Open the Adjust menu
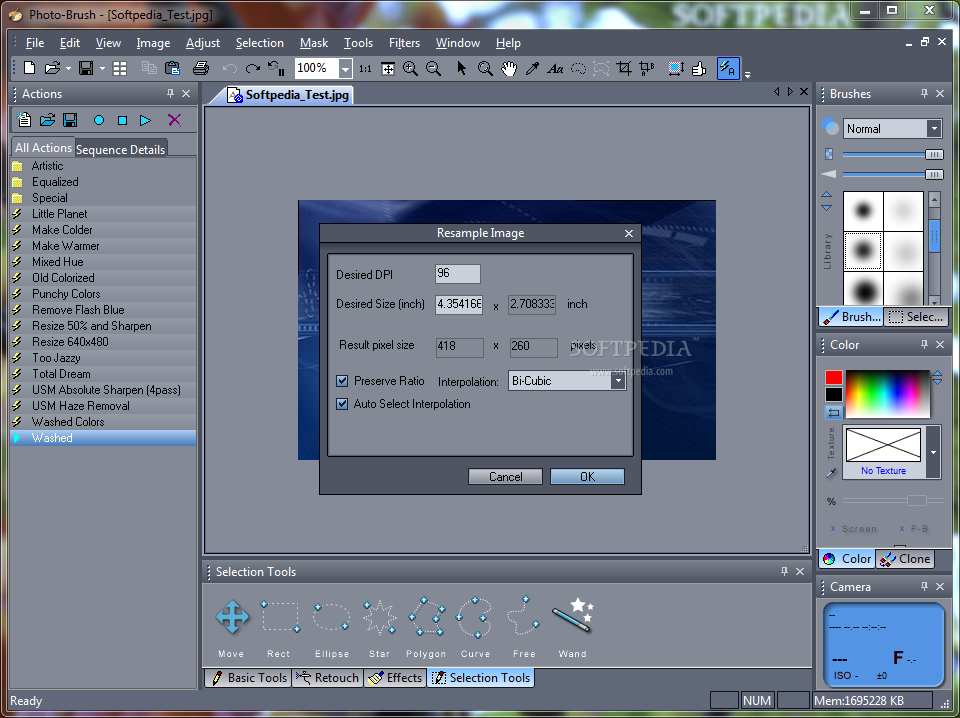960x718 pixels. [x=203, y=43]
